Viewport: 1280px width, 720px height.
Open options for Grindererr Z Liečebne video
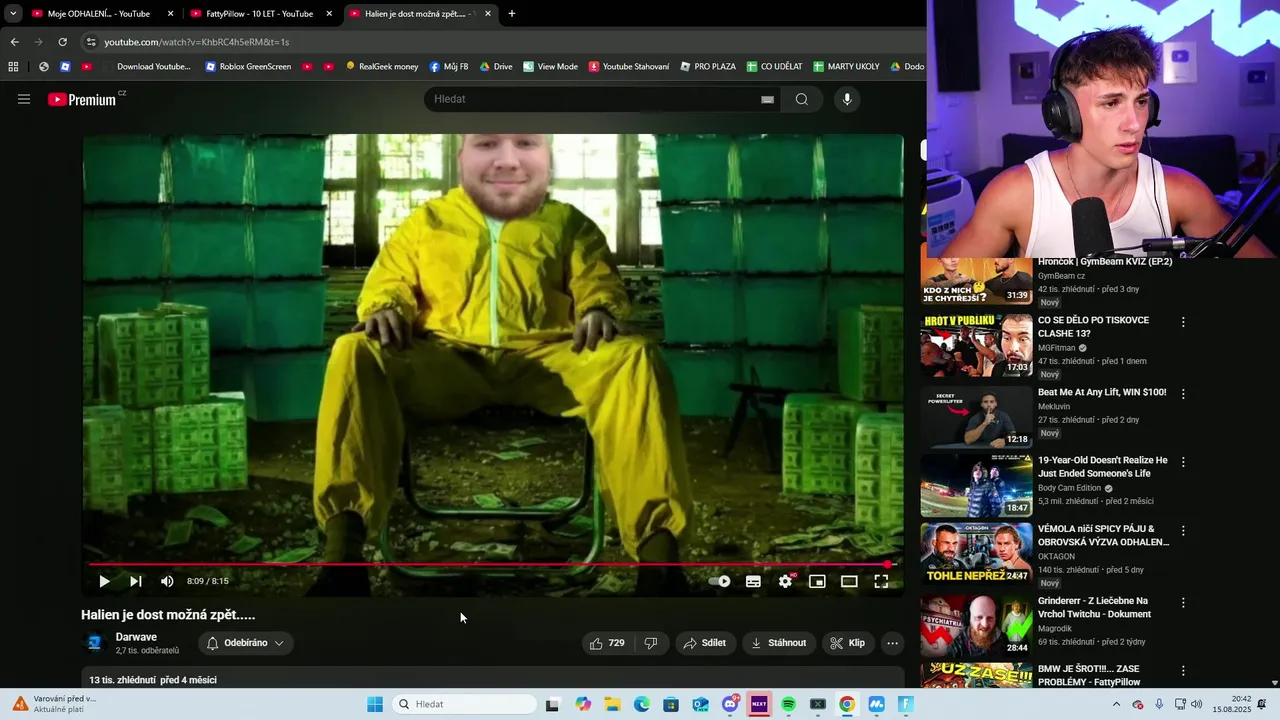click(1183, 602)
